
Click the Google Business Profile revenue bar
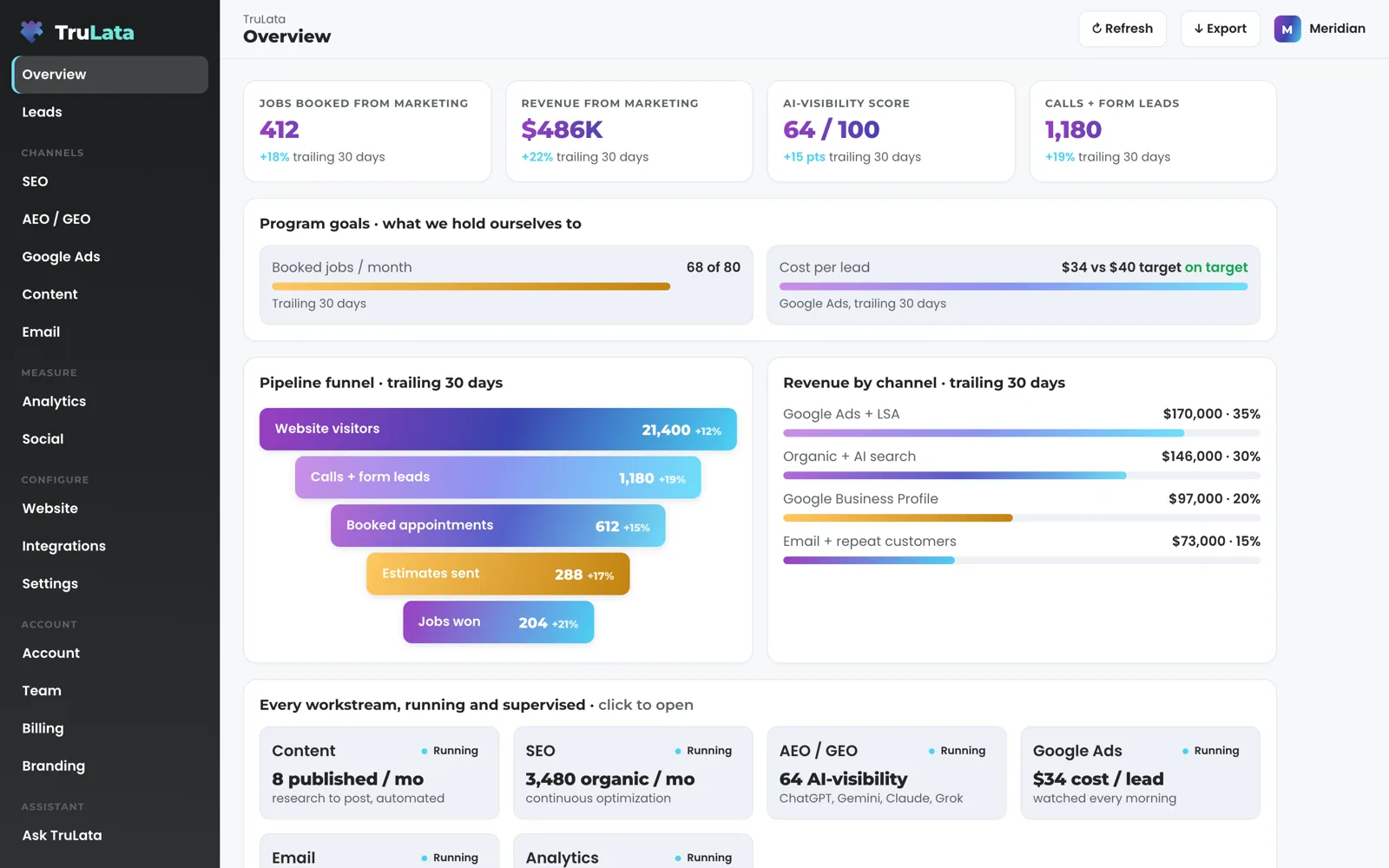click(x=1022, y=517)
